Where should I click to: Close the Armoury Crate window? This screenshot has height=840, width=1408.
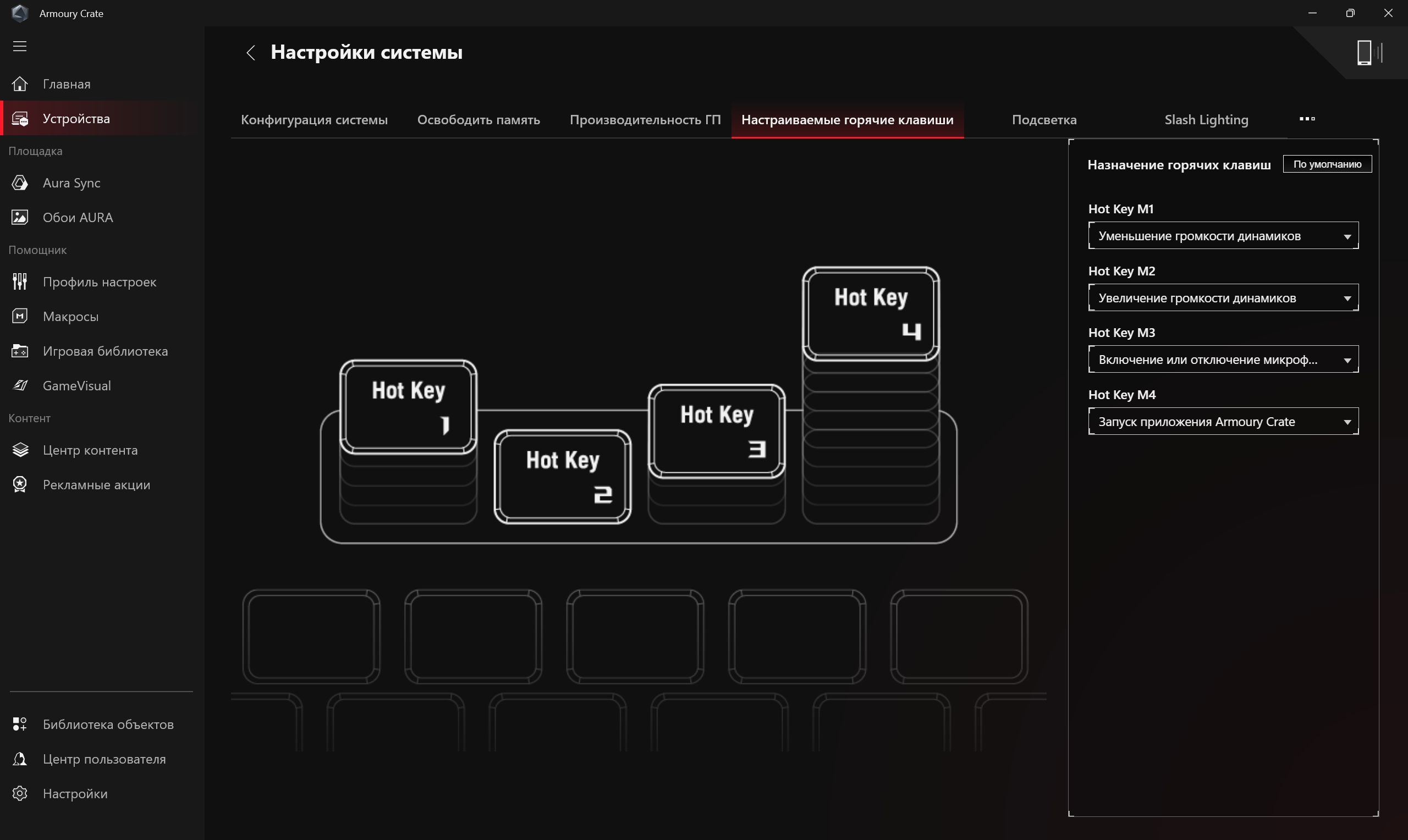(x=1388, y=13)
